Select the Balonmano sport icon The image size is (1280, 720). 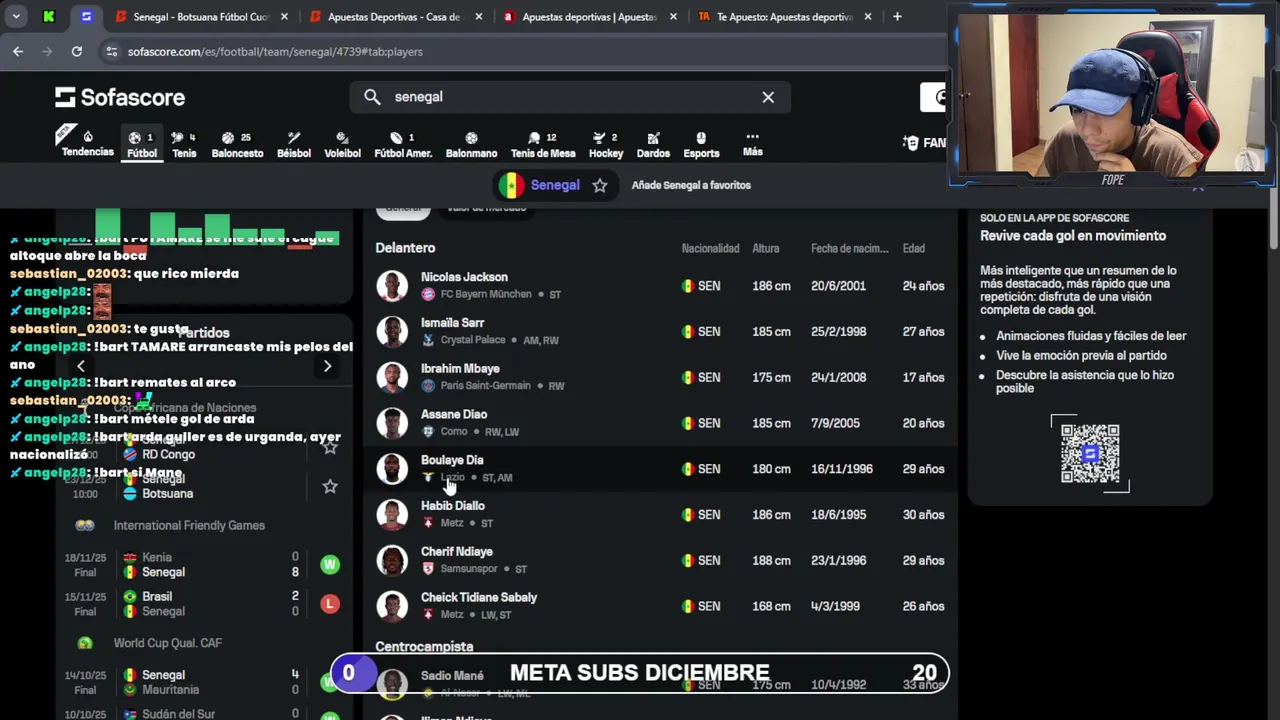[x=471, y=144]
